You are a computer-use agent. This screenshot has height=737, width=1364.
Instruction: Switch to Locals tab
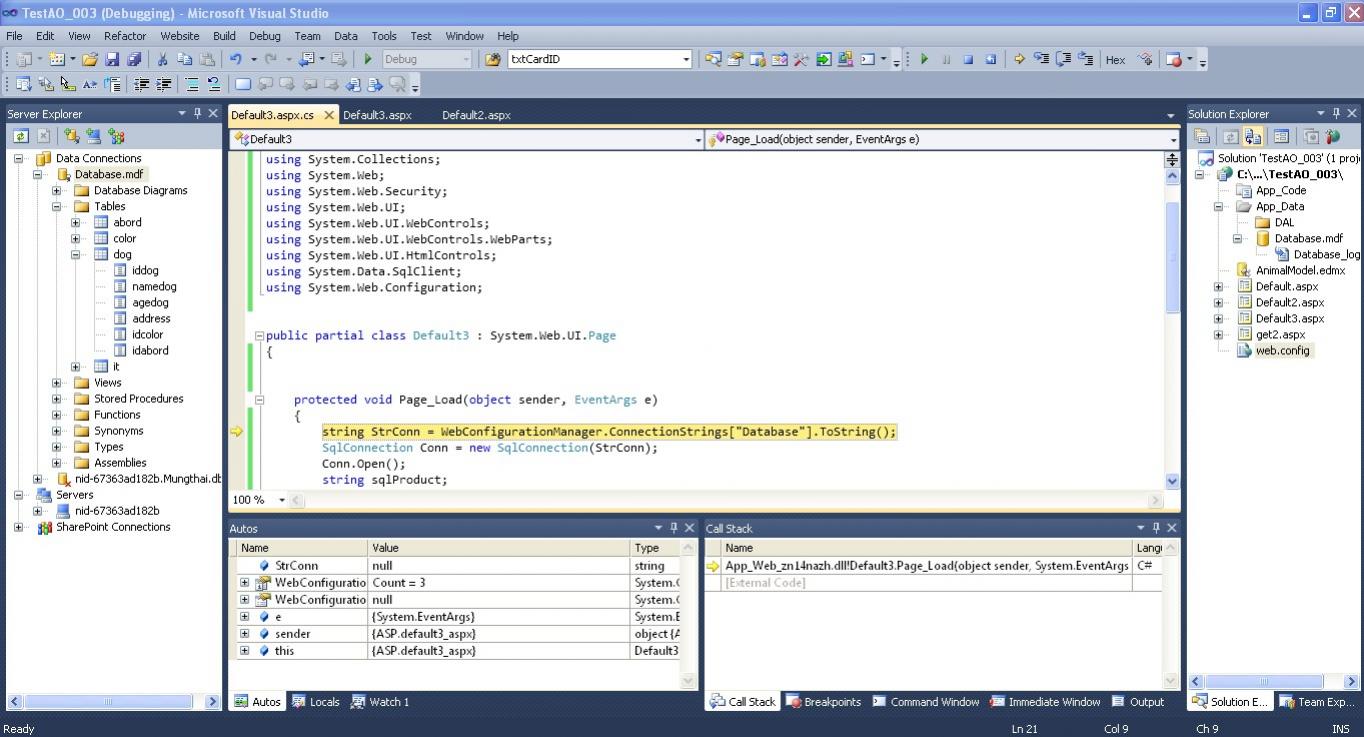tap(316, 701)
